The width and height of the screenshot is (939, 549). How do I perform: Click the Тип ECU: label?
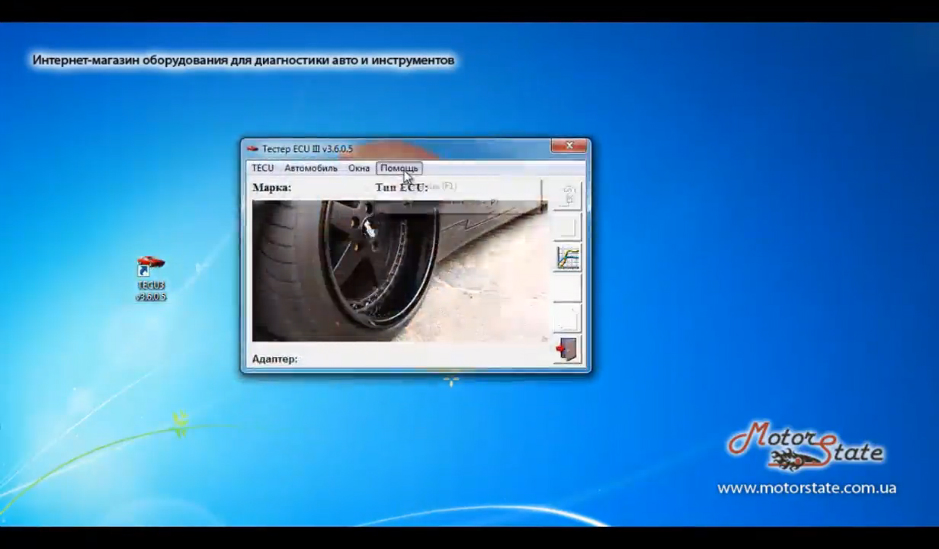tap(402, 187)
